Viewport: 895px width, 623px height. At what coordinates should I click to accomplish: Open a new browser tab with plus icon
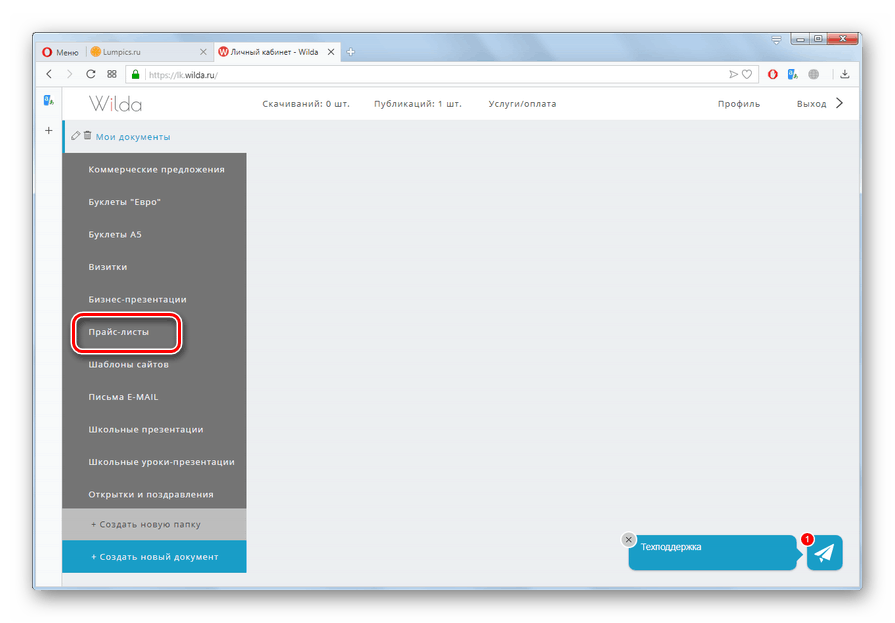[350, 52]
